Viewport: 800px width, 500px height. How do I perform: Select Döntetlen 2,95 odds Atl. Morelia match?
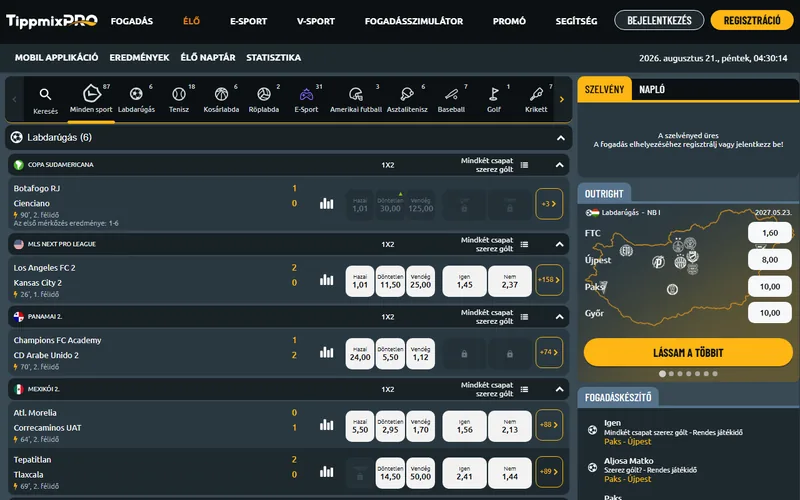point(390,426)
